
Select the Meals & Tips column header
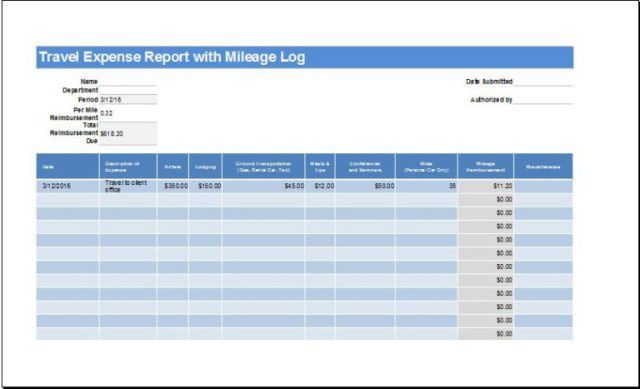click(320, 166)
